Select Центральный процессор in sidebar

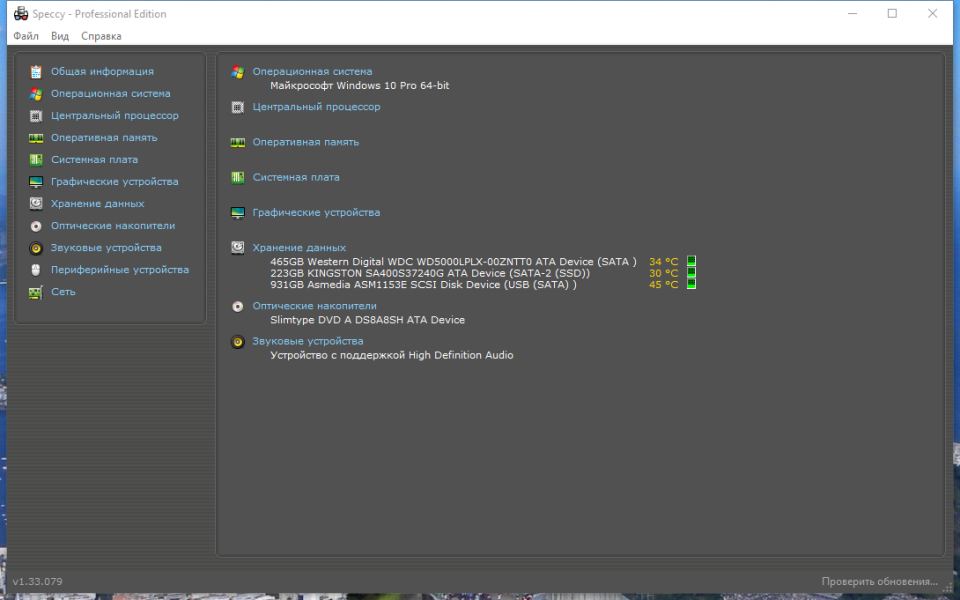coord(114,116)
